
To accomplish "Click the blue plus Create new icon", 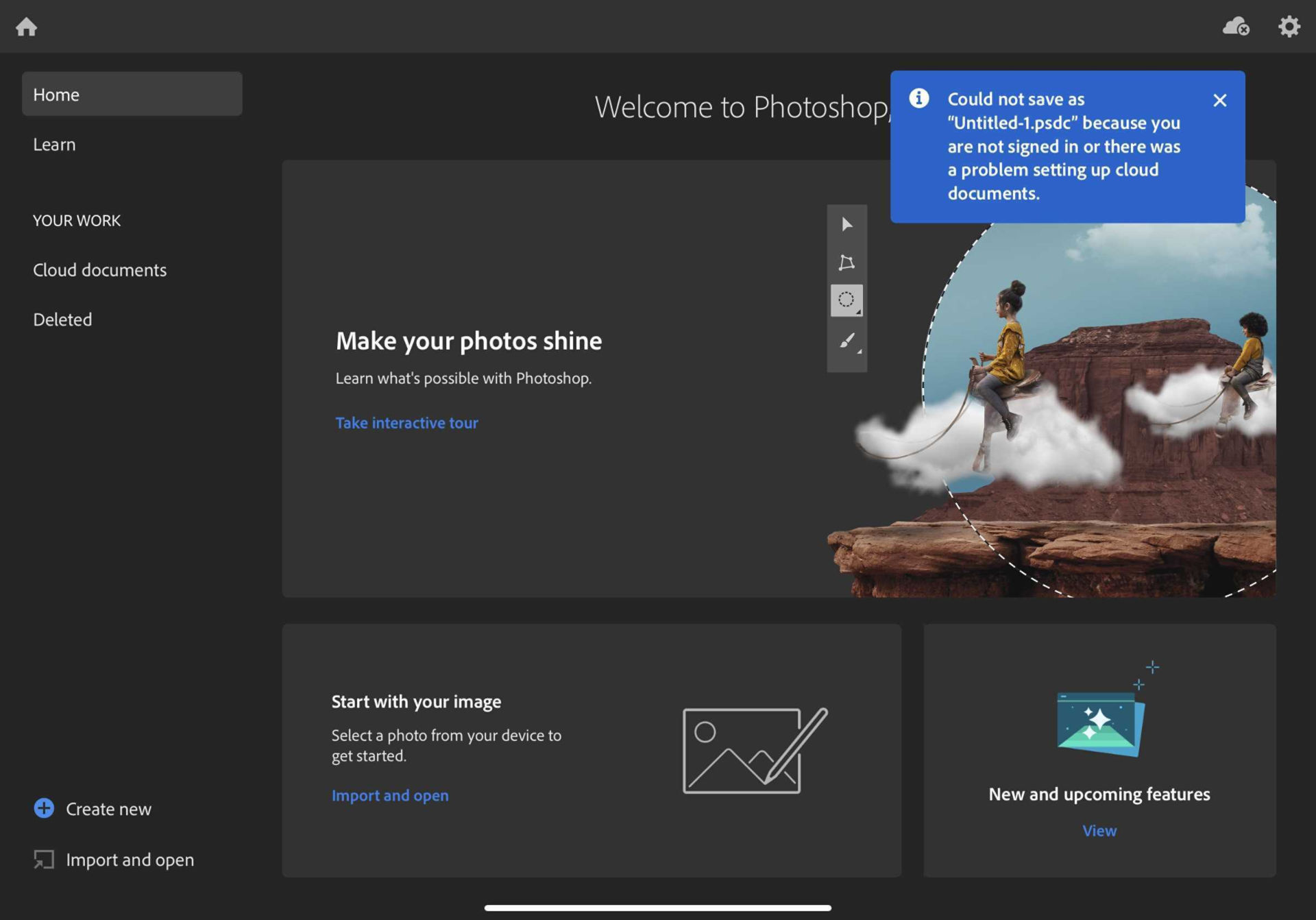I will 44,808.
